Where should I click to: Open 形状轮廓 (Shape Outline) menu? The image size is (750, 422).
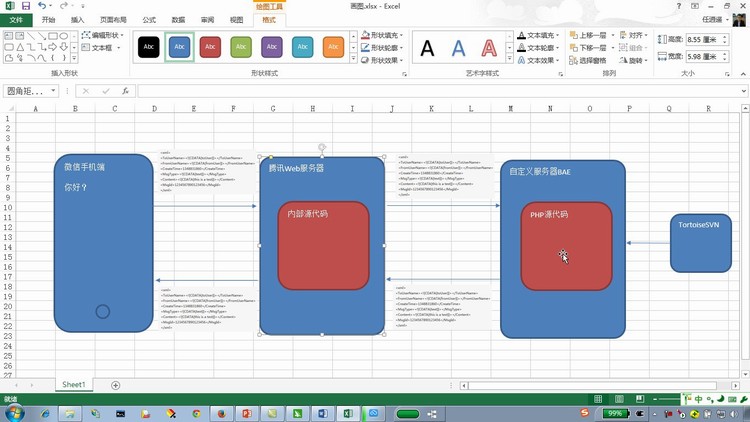pyautogui.click(x=382, y=48)
